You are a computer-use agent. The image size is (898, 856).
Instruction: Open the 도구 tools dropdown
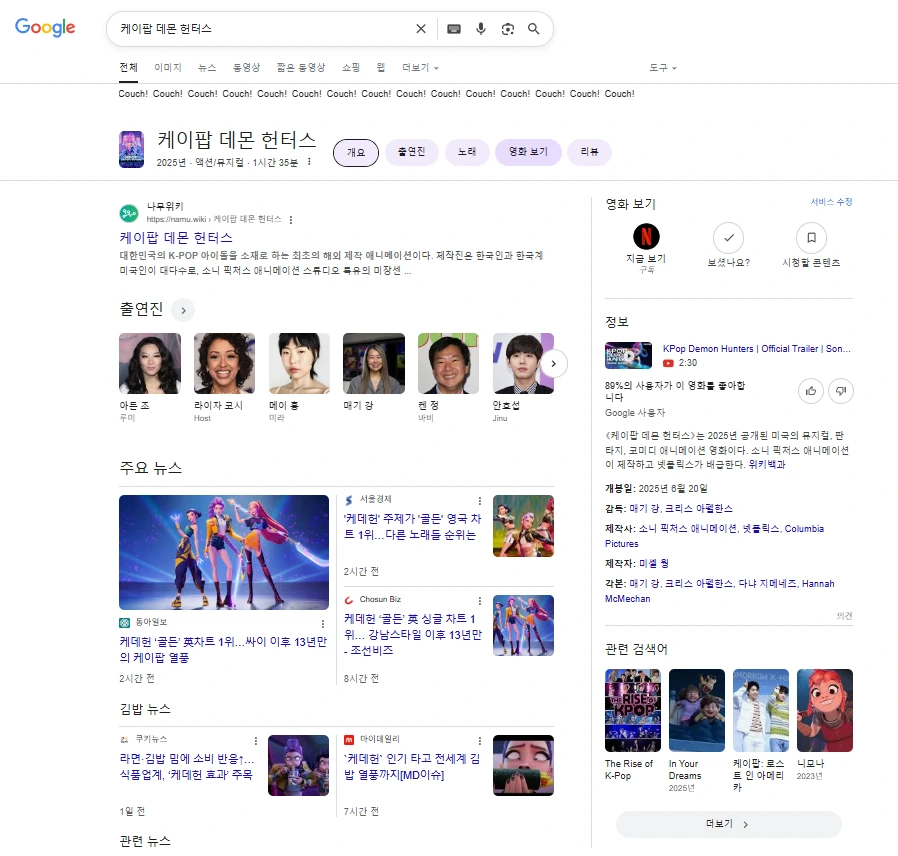tap(663, 68)
